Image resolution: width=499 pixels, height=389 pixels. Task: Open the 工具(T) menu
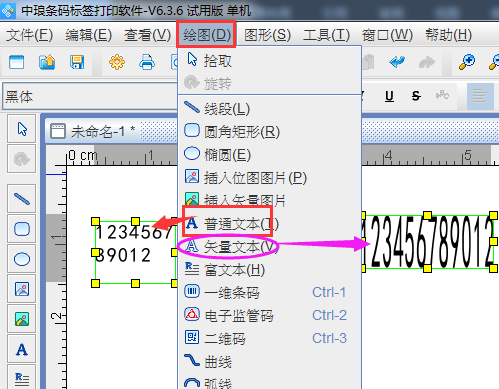(x=326, y=35)
